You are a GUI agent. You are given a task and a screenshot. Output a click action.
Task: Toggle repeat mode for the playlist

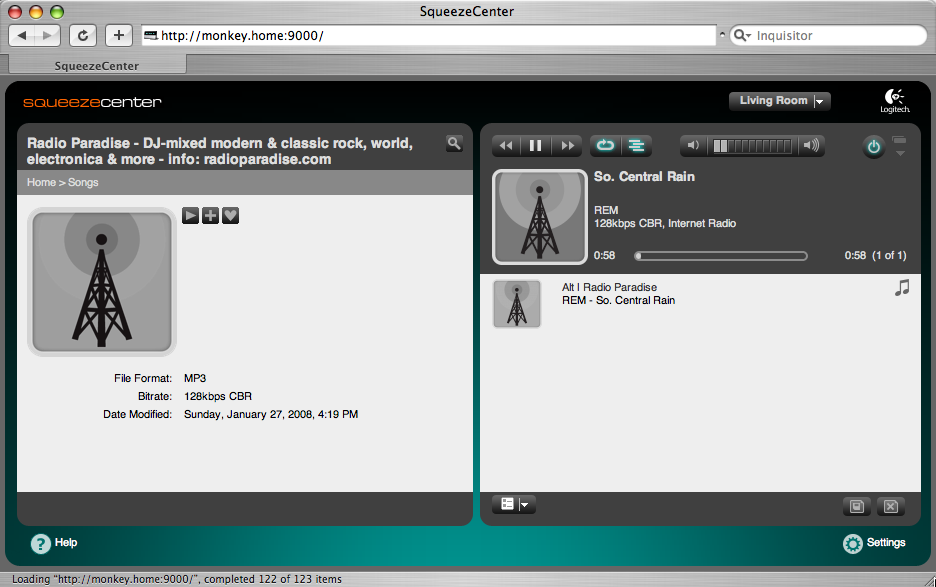tap(605, 146)
